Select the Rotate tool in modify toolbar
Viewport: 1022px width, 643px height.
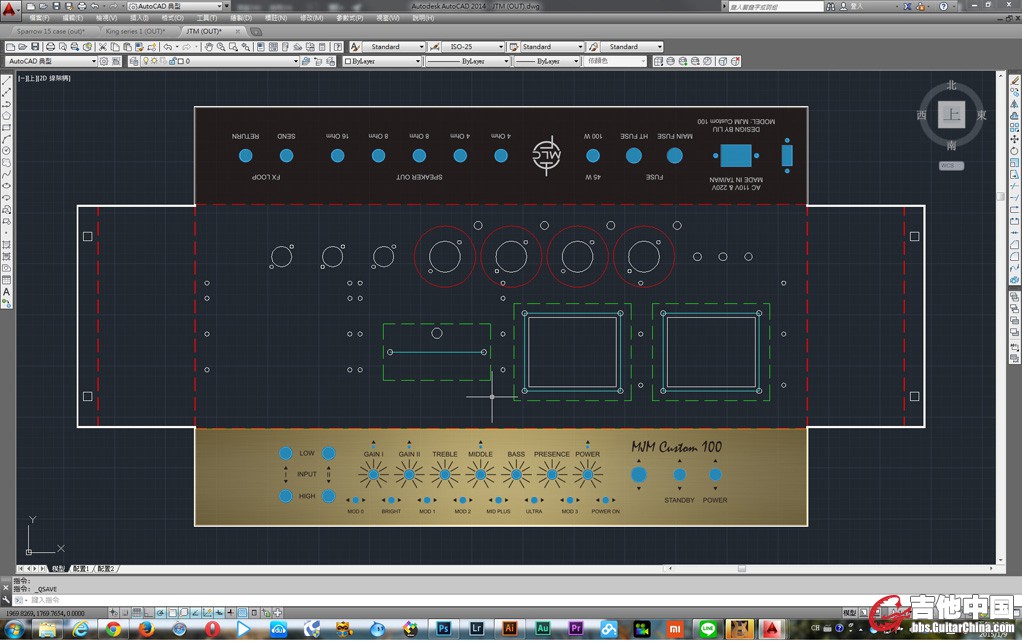tap(1014, 150)
